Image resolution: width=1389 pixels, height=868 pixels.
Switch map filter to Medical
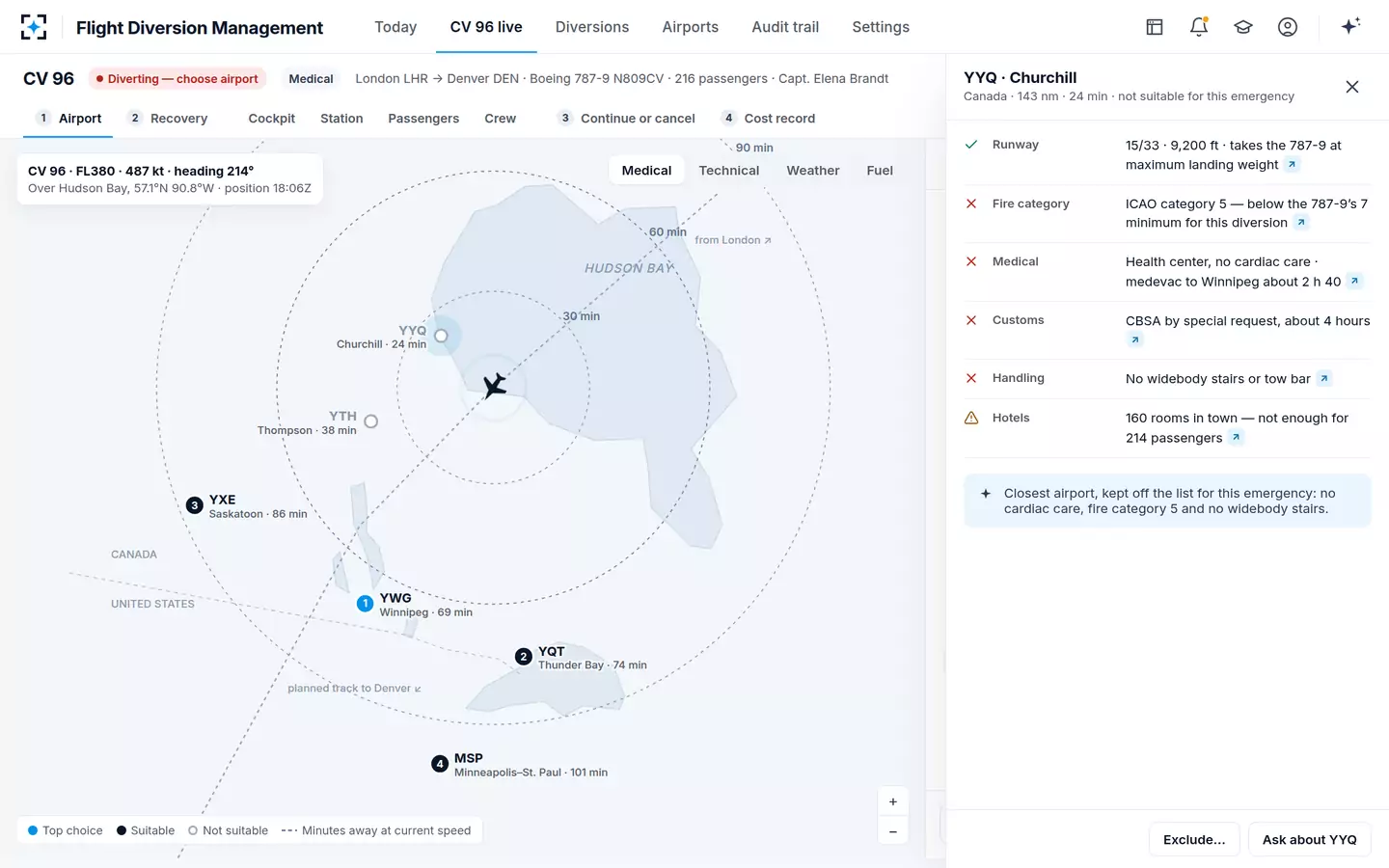click(x=646, y=171)
